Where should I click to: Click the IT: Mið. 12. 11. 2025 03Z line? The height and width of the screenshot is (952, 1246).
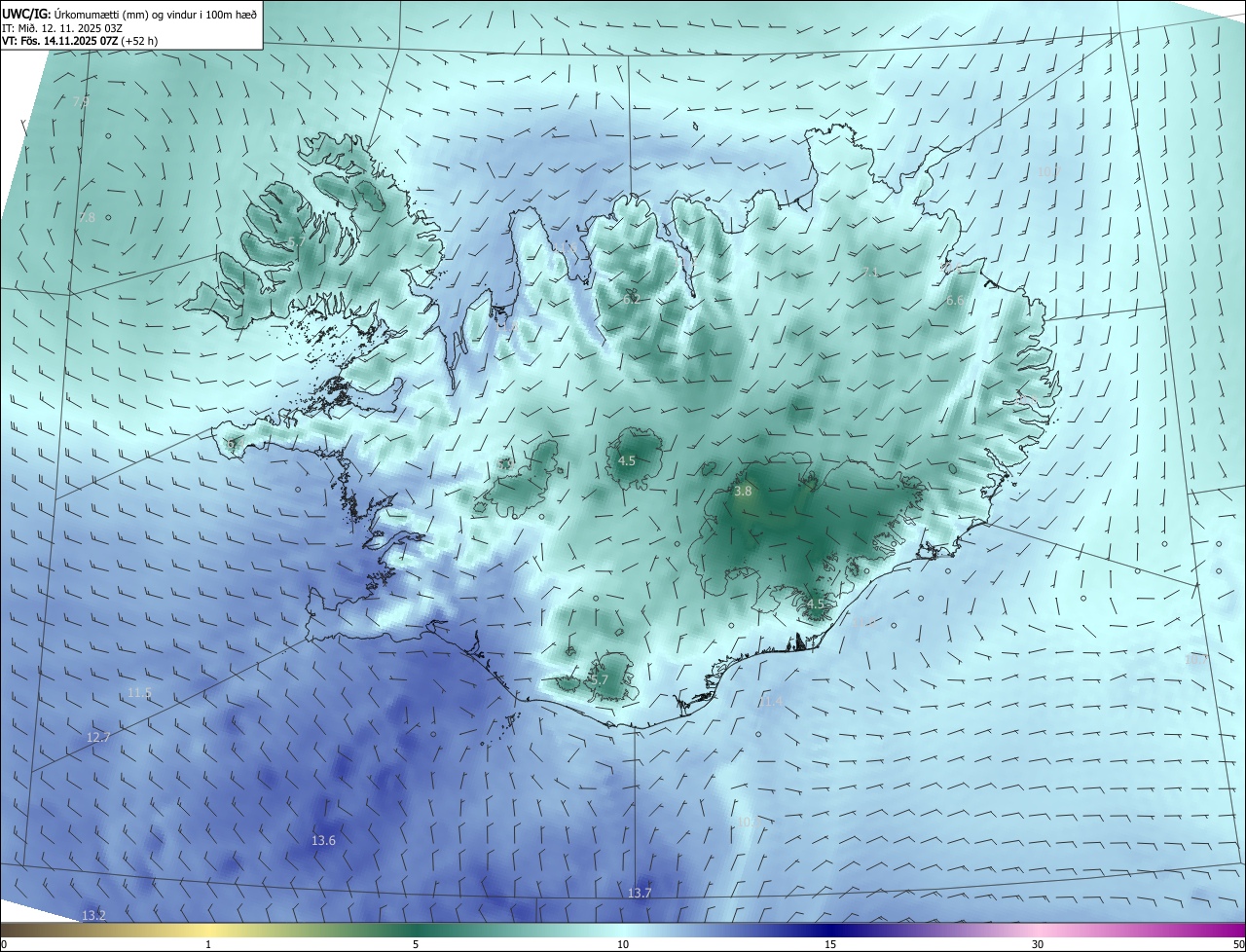[62, 28]
